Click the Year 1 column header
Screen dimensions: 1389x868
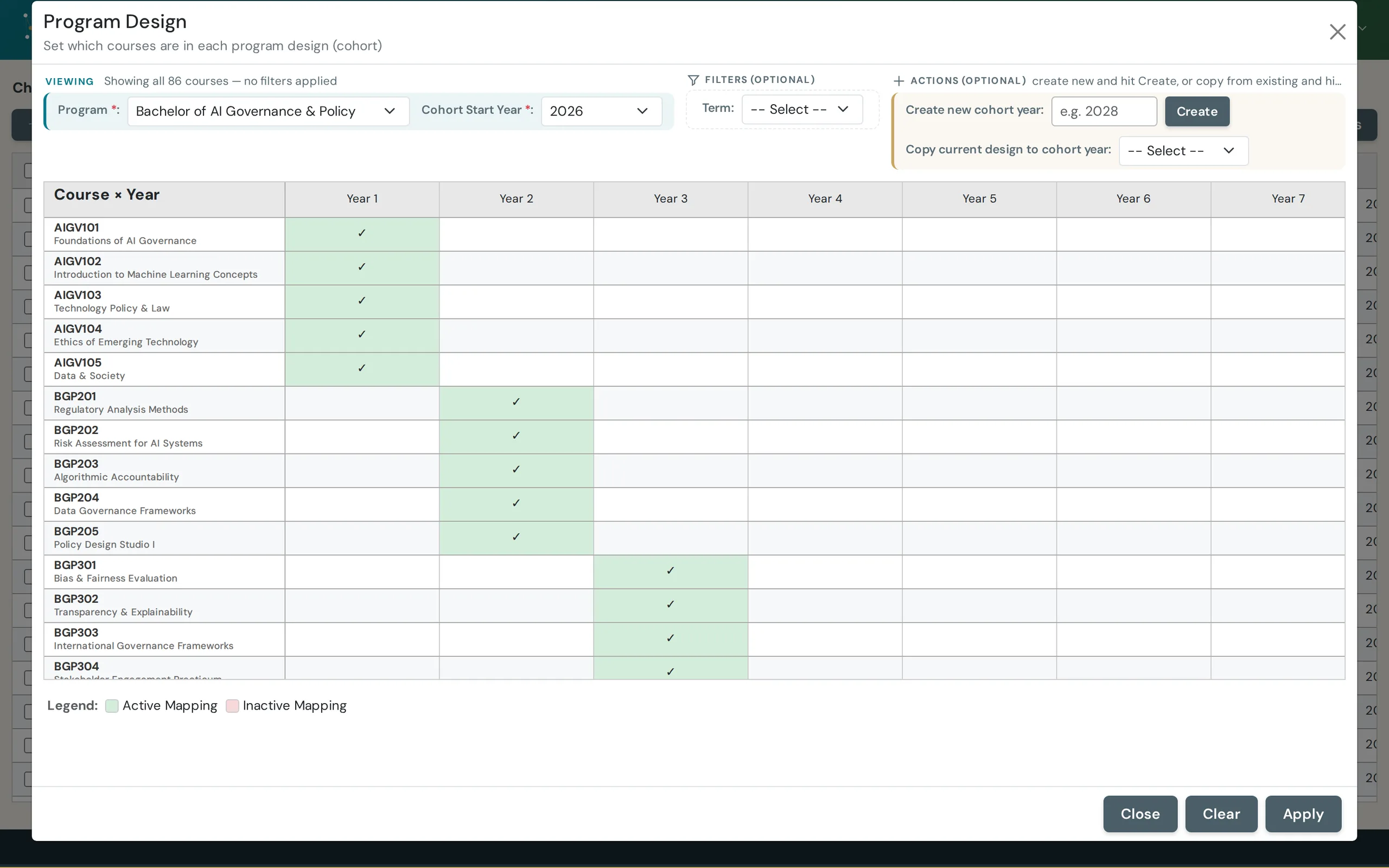pyautogui.click(x=362, y=199)
